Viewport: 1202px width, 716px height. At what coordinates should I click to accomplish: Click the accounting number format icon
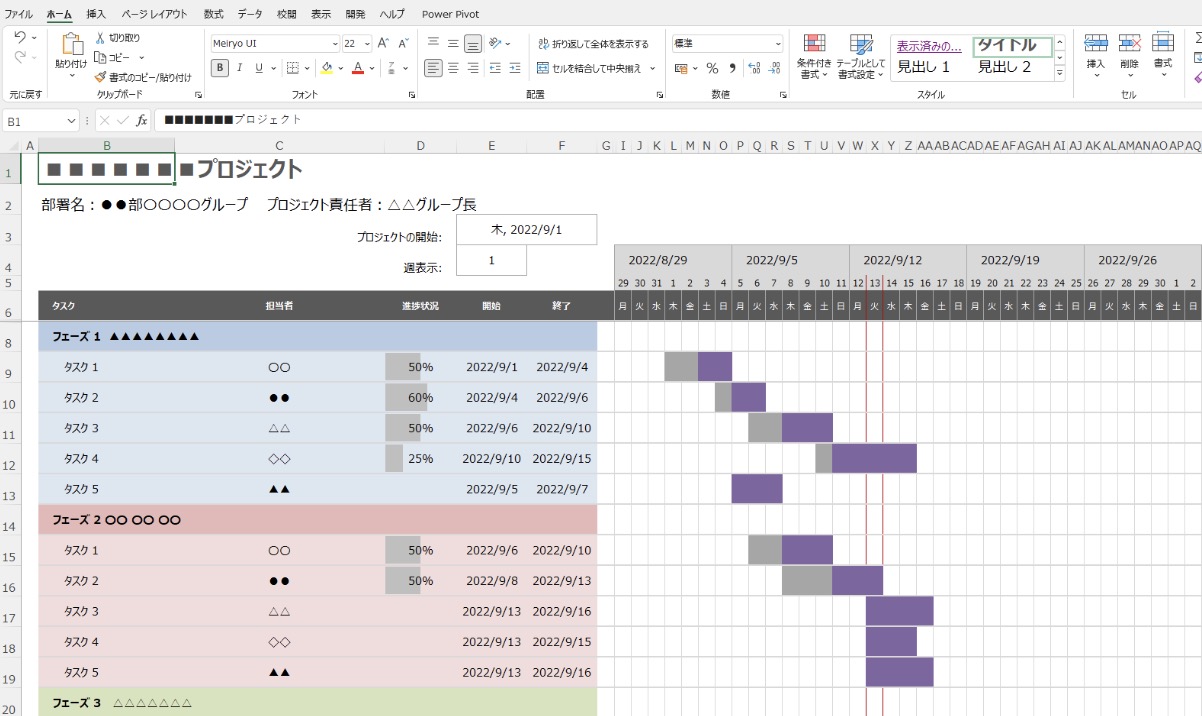682,68
